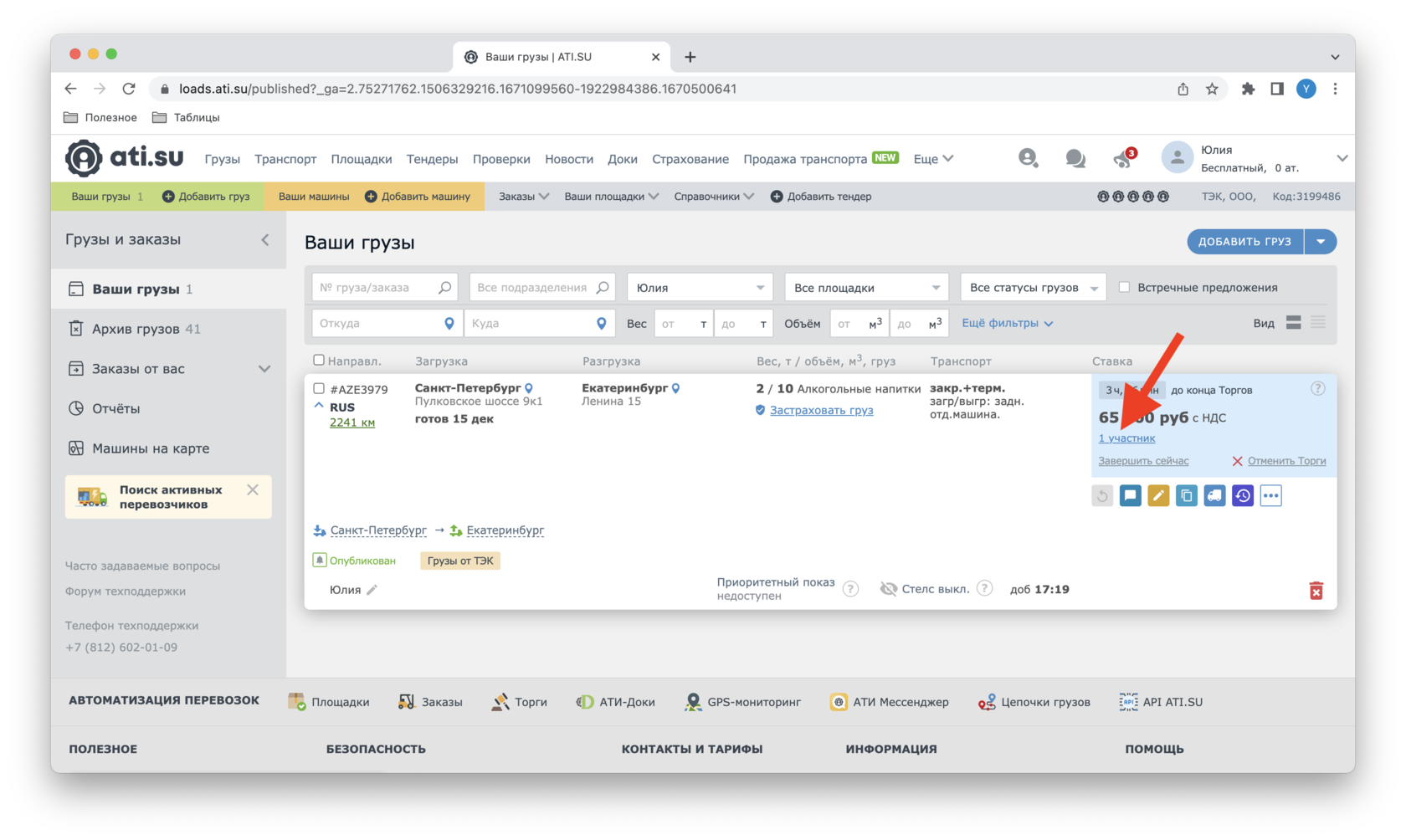
Task: Click the Застраховать груз link
Action: [x=821, y=410]
